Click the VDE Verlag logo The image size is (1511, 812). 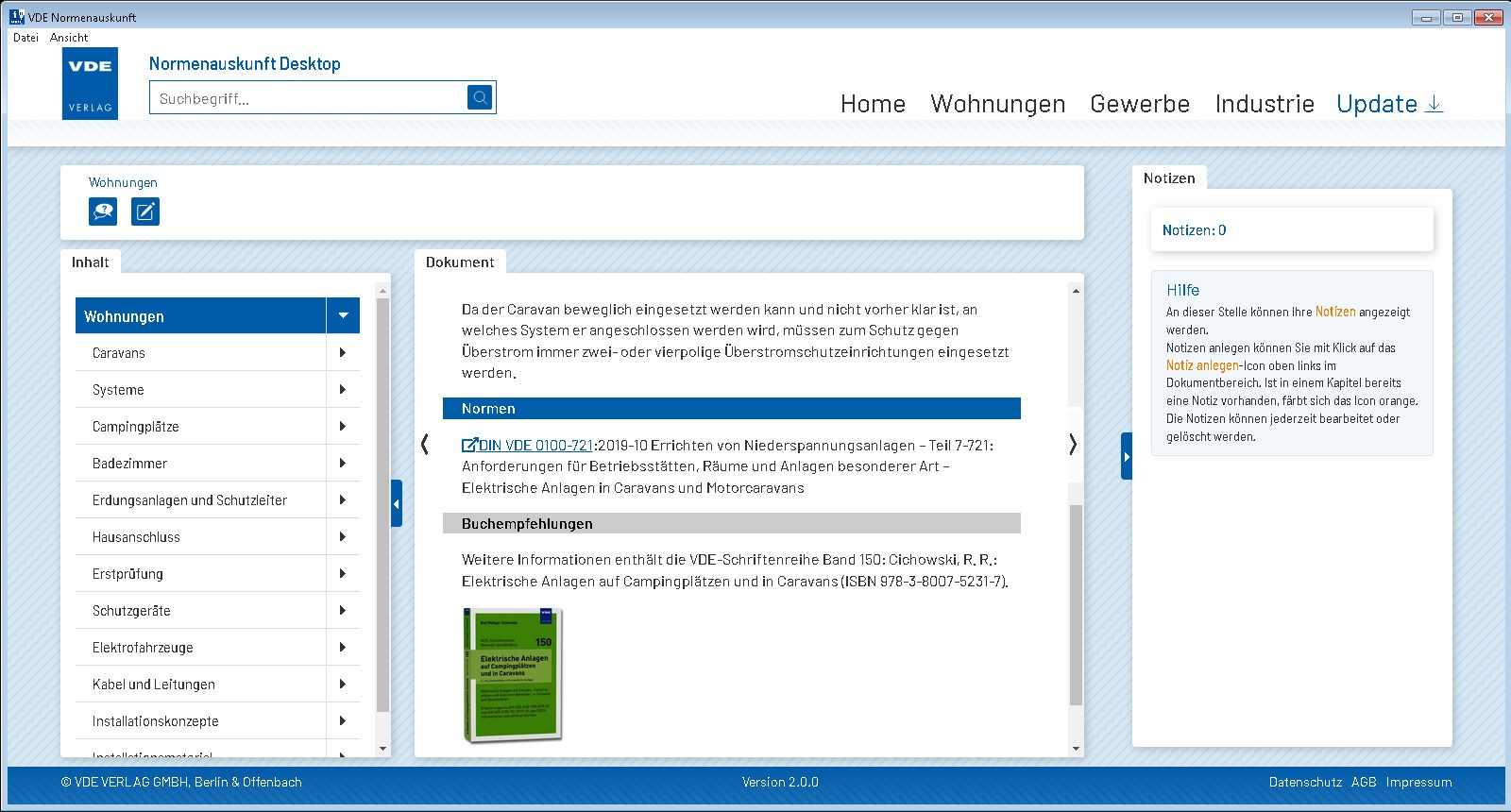[x=91, y=83]
